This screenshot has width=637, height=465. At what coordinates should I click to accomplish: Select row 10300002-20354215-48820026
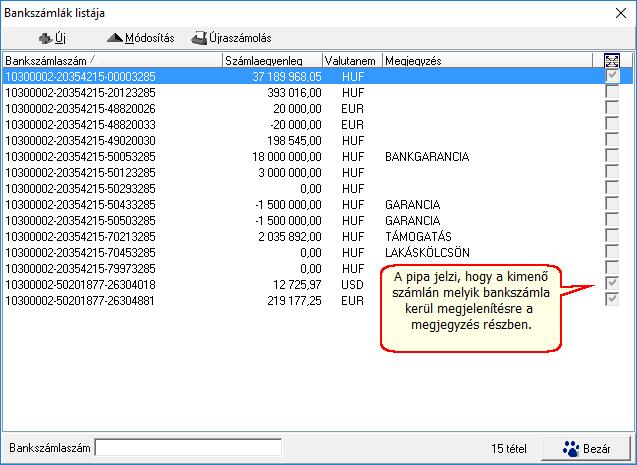pyautogui.click(x=318, y=108)
